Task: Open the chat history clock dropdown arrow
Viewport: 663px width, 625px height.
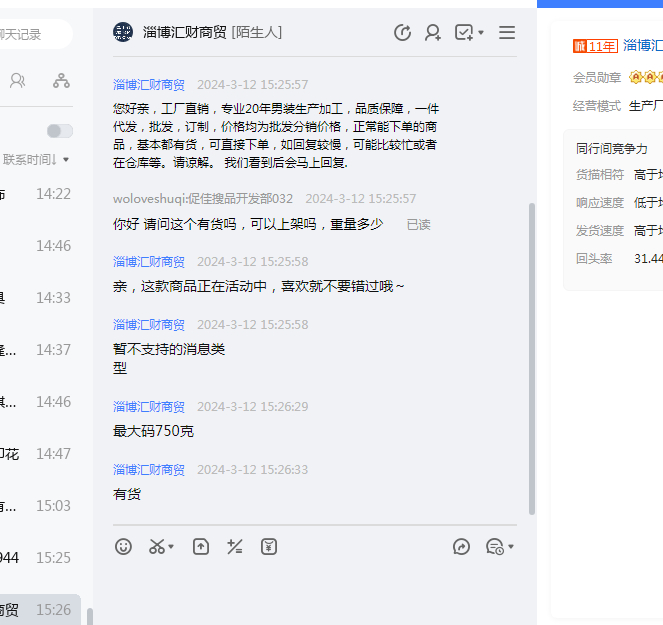Action: [x=511, y=547]
